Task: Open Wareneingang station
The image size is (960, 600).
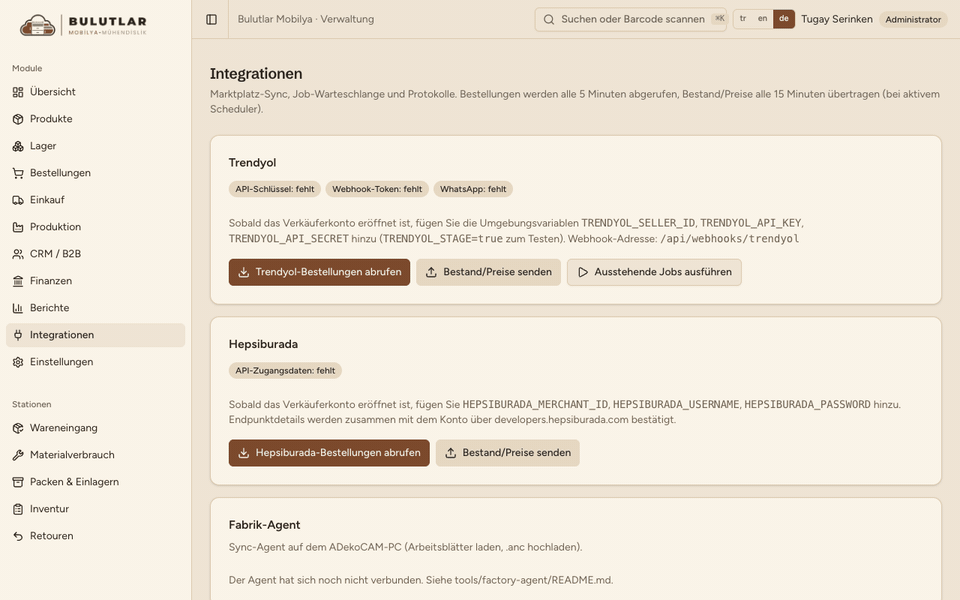Action: [96, 428]
